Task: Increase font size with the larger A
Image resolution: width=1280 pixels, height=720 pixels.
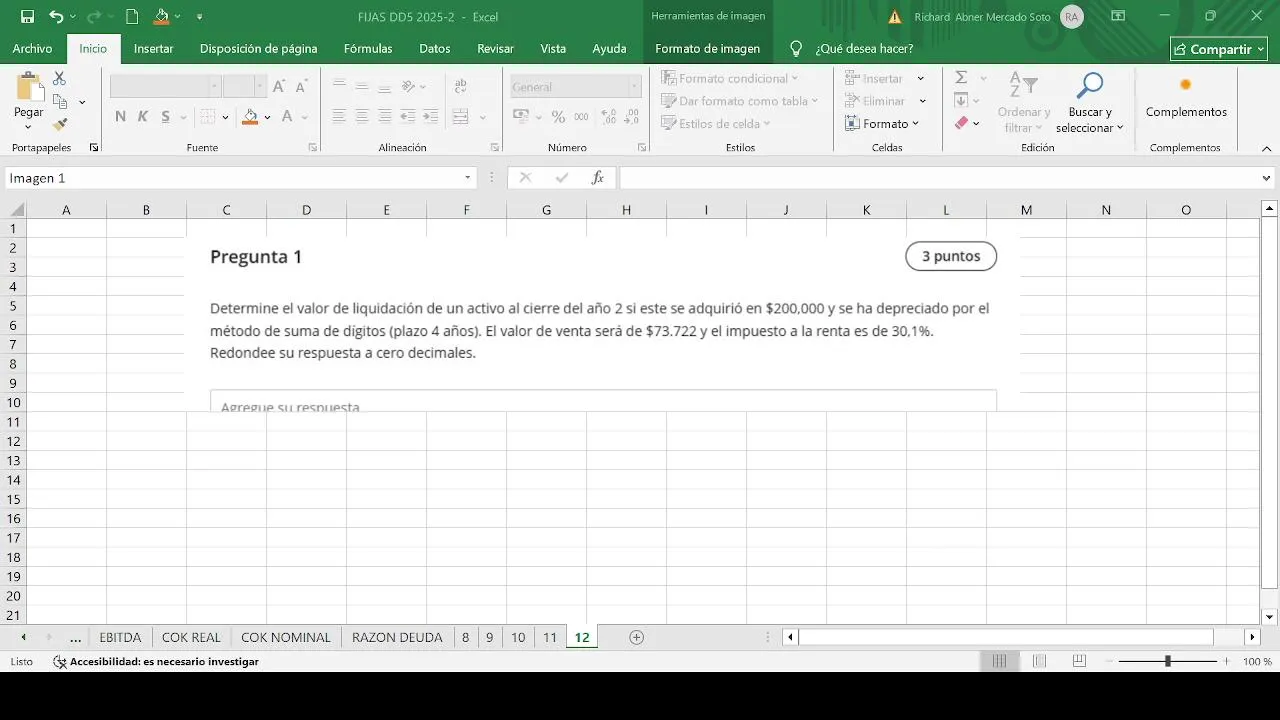Action: 279,87
